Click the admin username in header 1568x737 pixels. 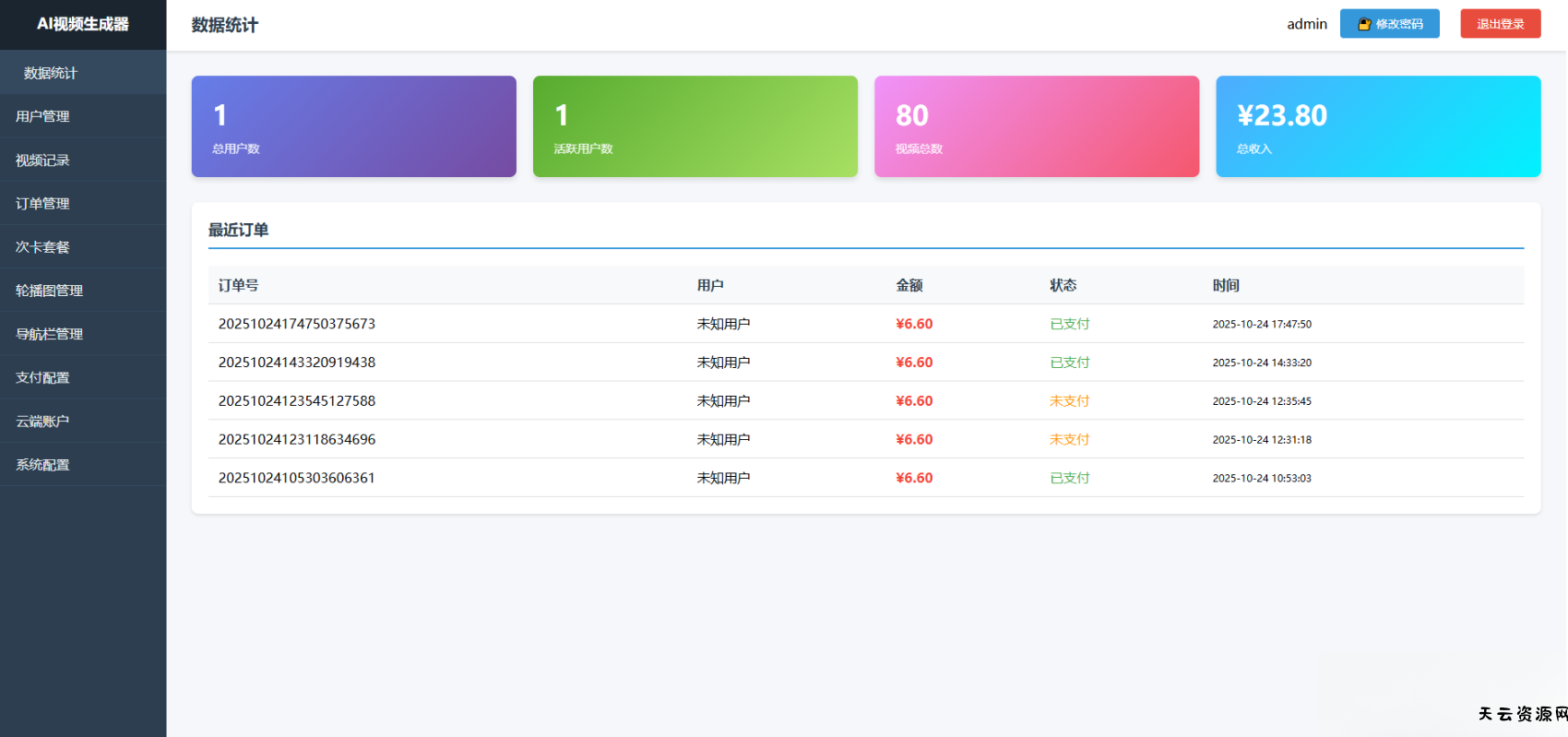pyautogui.click(x=1306, y=24)
